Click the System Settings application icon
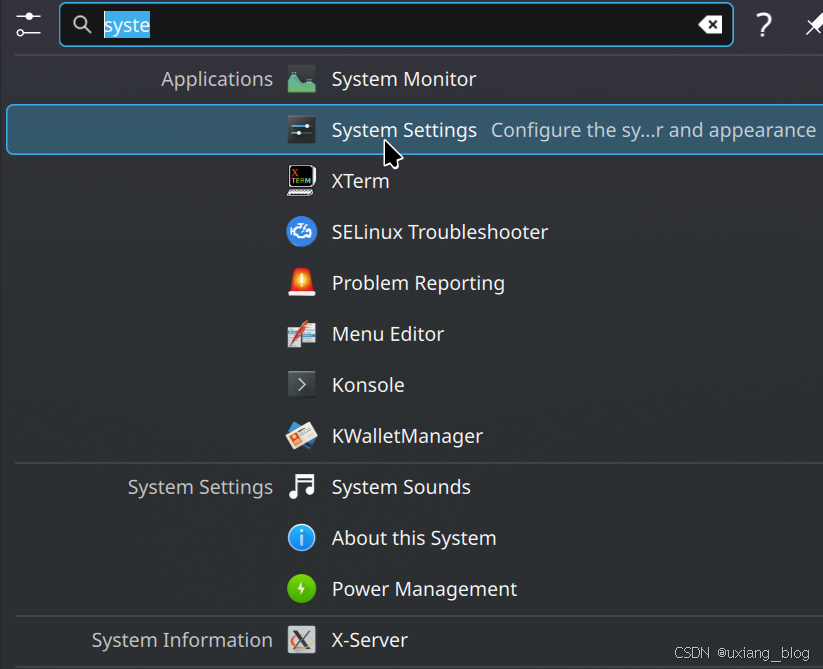The height and width of the screenshot is (669, 823). click(x=302, y=130)
